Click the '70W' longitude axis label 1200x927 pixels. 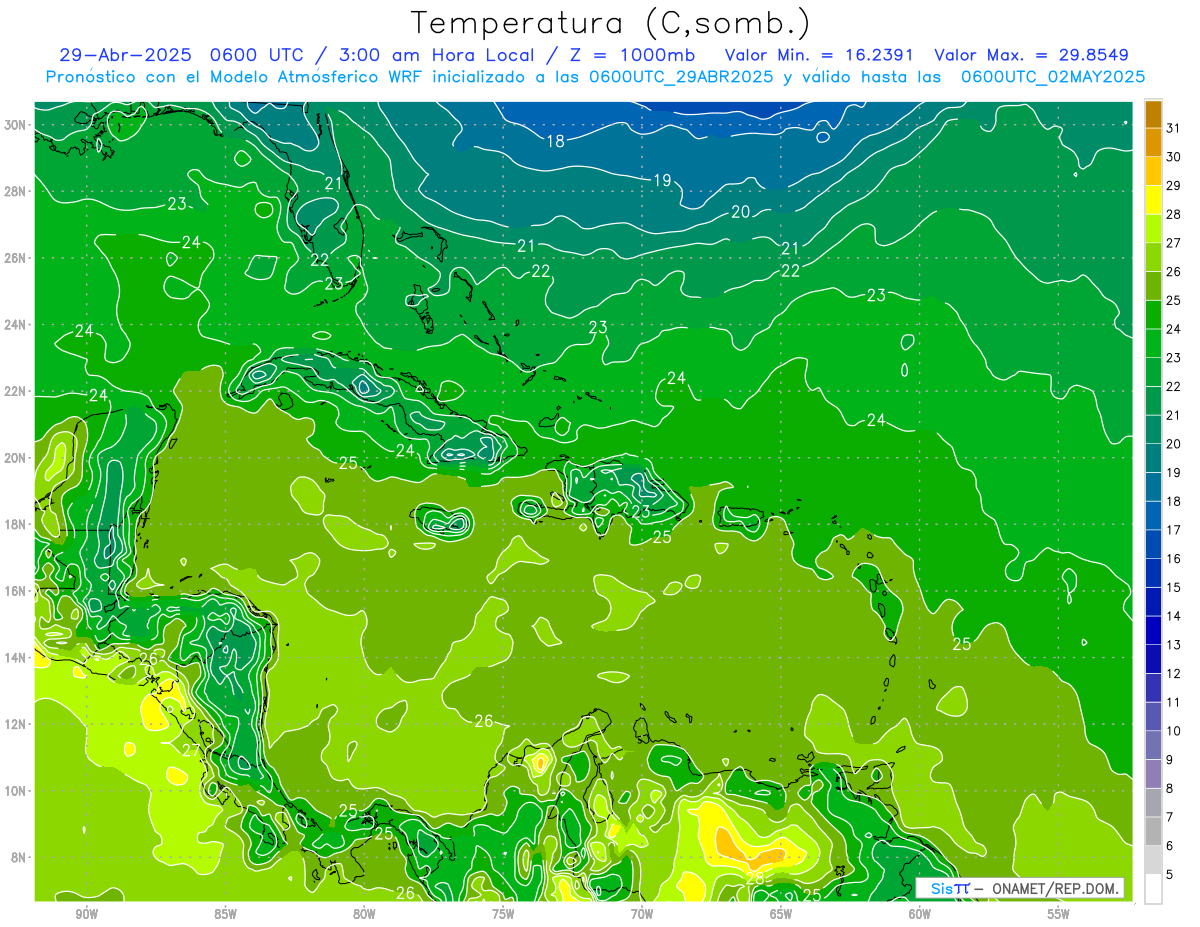click(642, 914)
